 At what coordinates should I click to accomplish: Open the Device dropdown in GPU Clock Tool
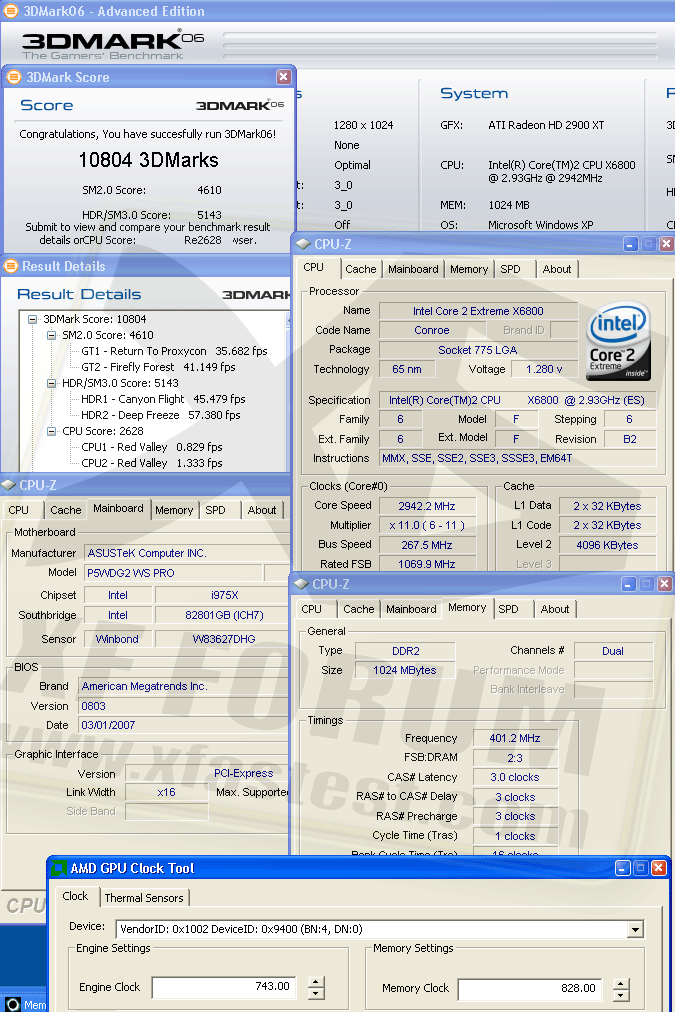coord(636,929)
